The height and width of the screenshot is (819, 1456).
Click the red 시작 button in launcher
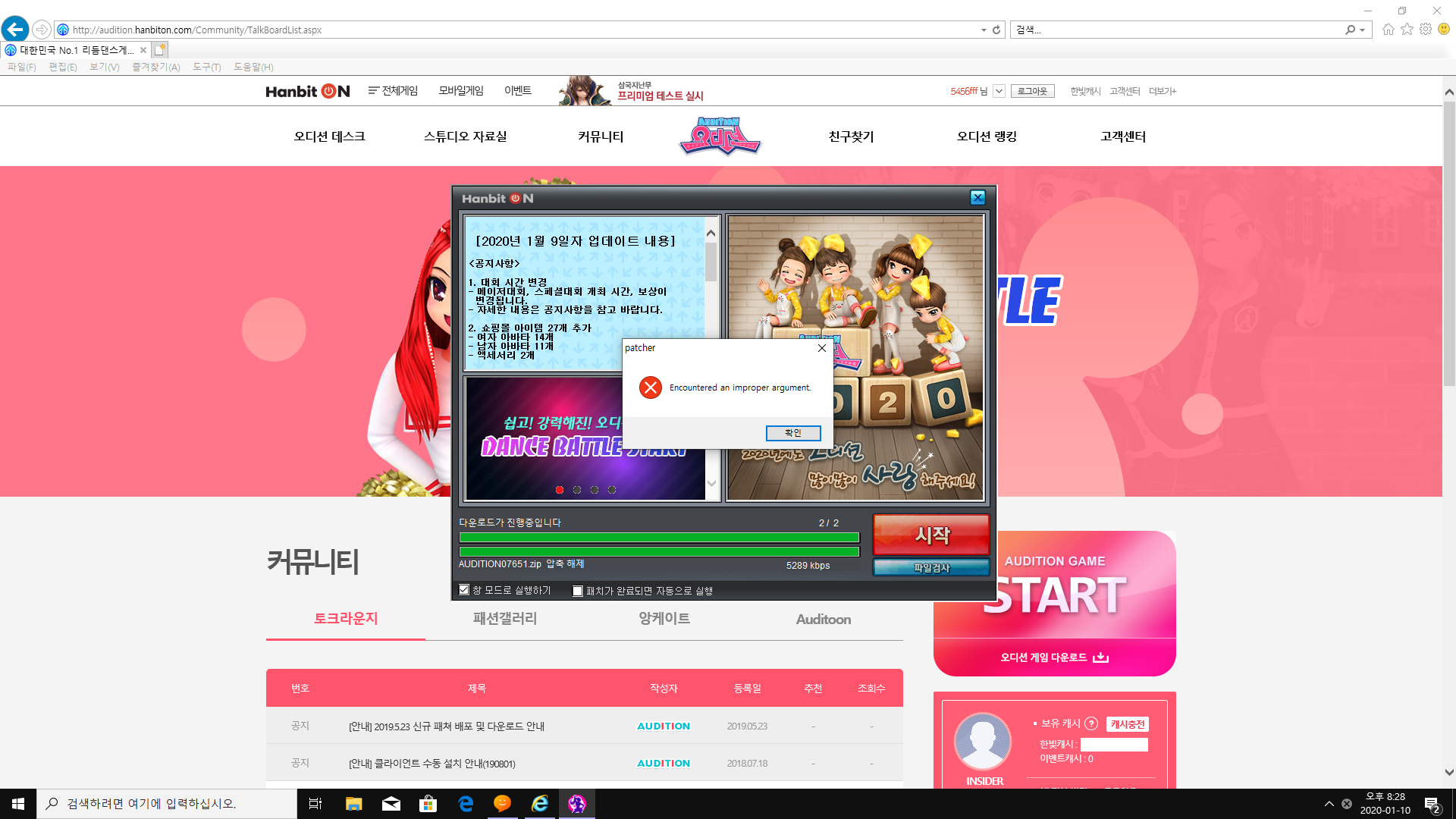(931, 535)
